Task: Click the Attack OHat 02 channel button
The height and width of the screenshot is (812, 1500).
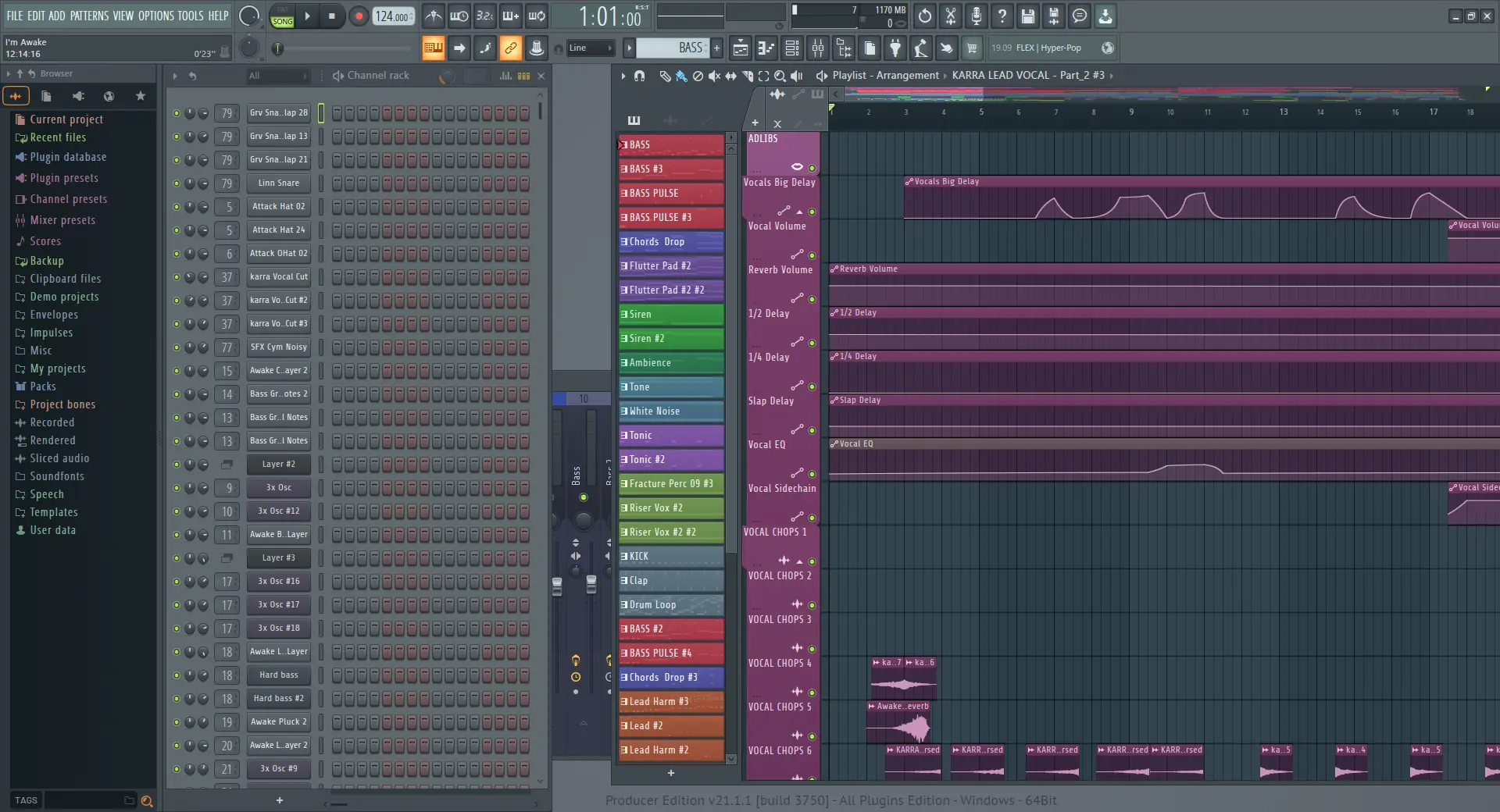Action: (279, 254)
